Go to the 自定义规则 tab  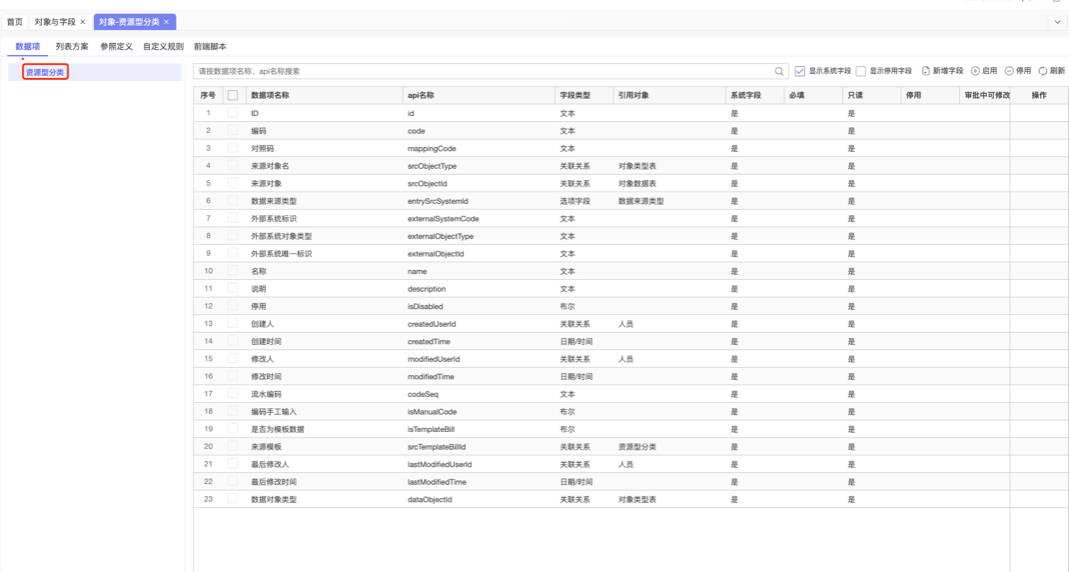pos(163,46)
